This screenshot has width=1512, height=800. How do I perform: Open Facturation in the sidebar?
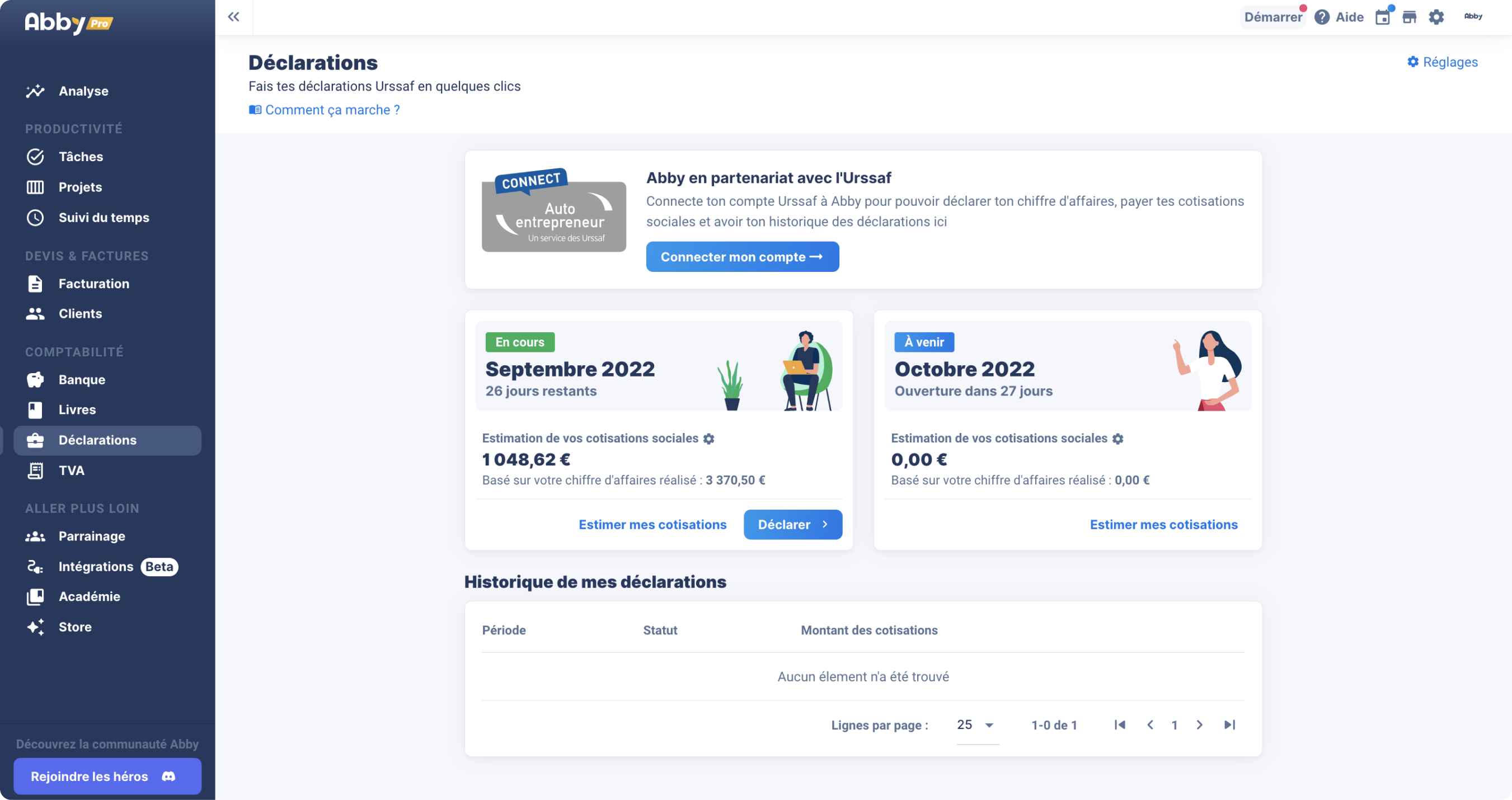pyautogui.click(x=93, y=284)
